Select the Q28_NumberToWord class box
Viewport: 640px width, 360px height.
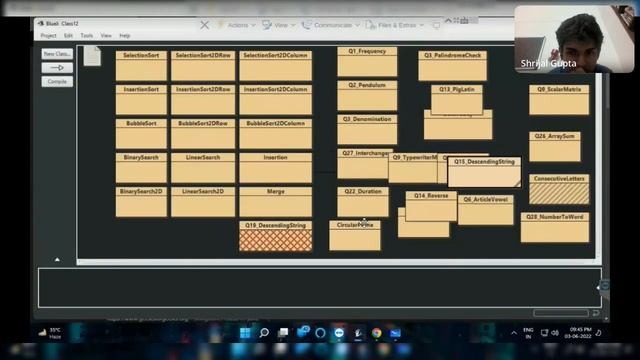(x=555, y=227)
